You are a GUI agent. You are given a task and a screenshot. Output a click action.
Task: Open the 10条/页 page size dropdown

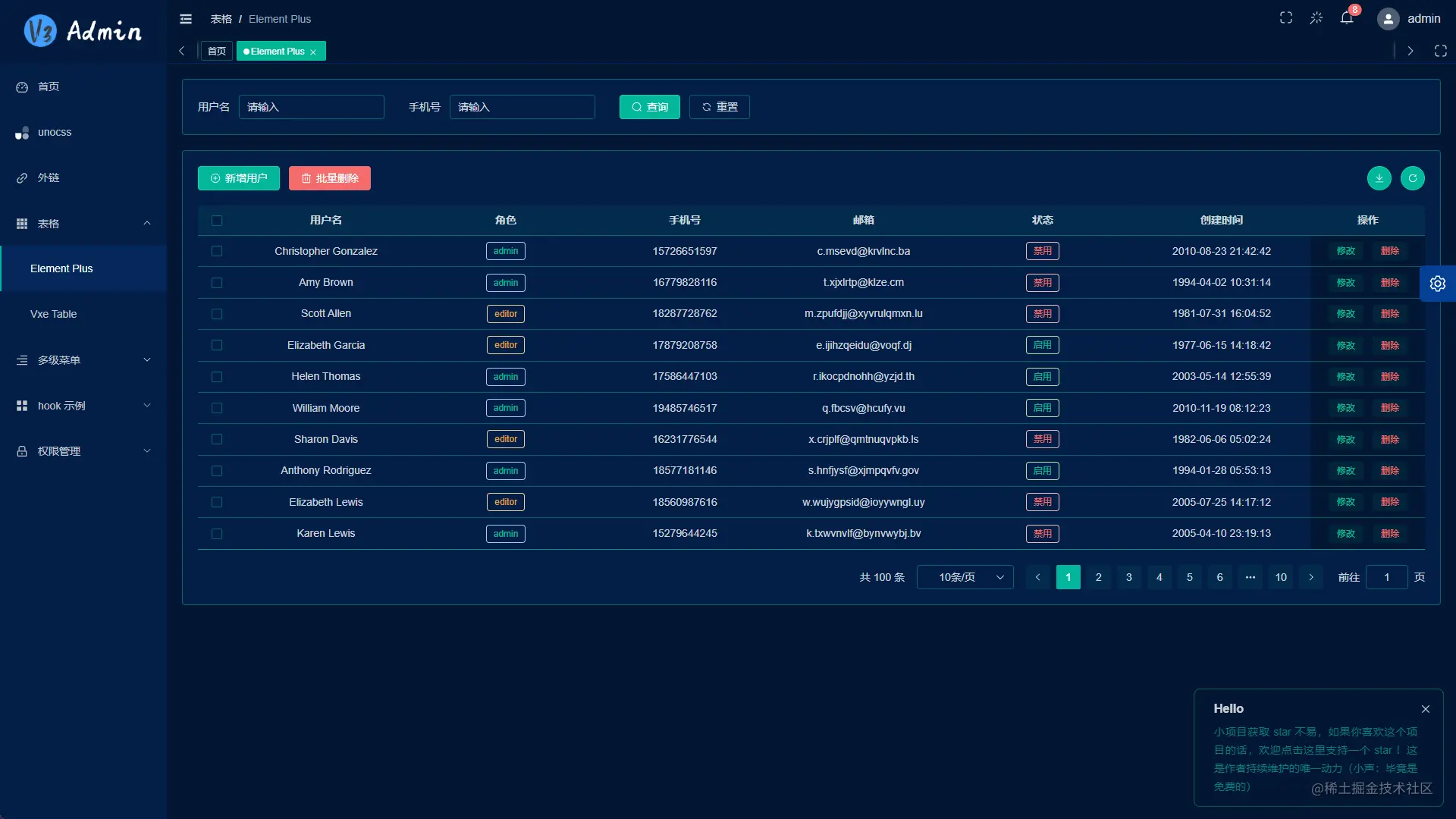pos(965,577)
